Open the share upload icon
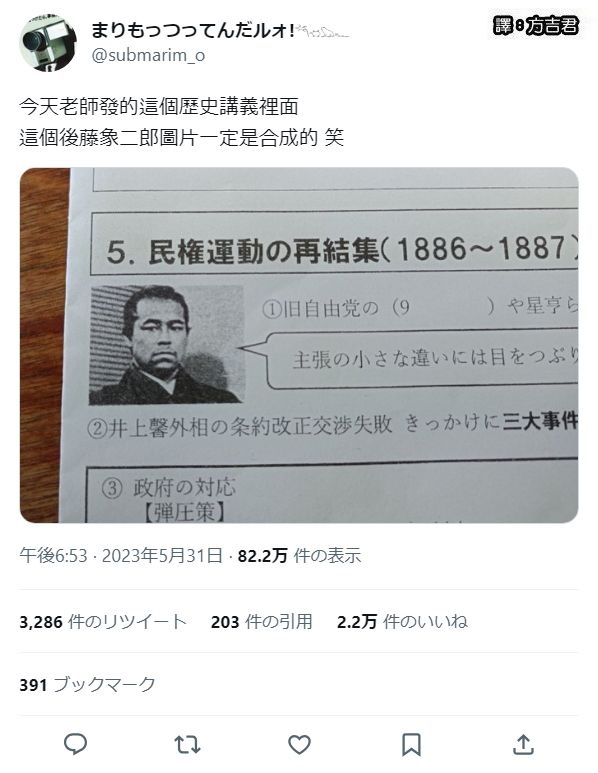Screen dimensions: 598x773 [523, 744]
